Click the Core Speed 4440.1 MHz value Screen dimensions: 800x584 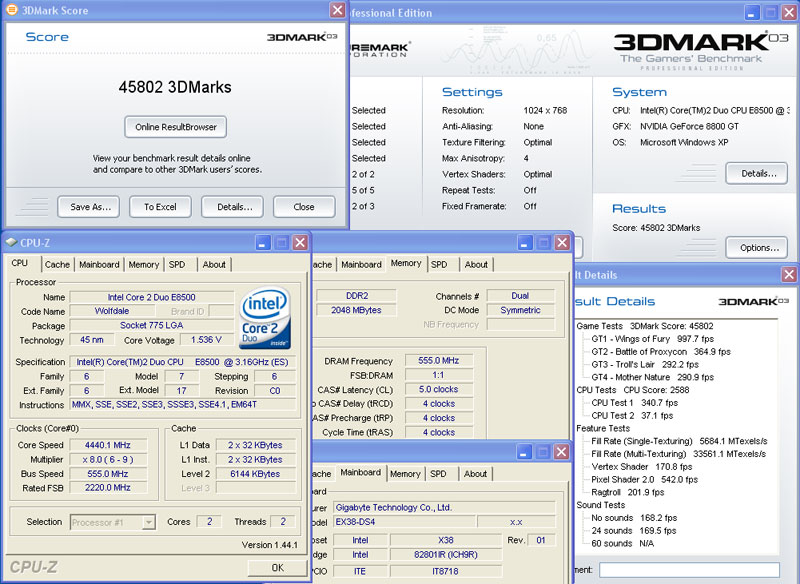point(108,445)
